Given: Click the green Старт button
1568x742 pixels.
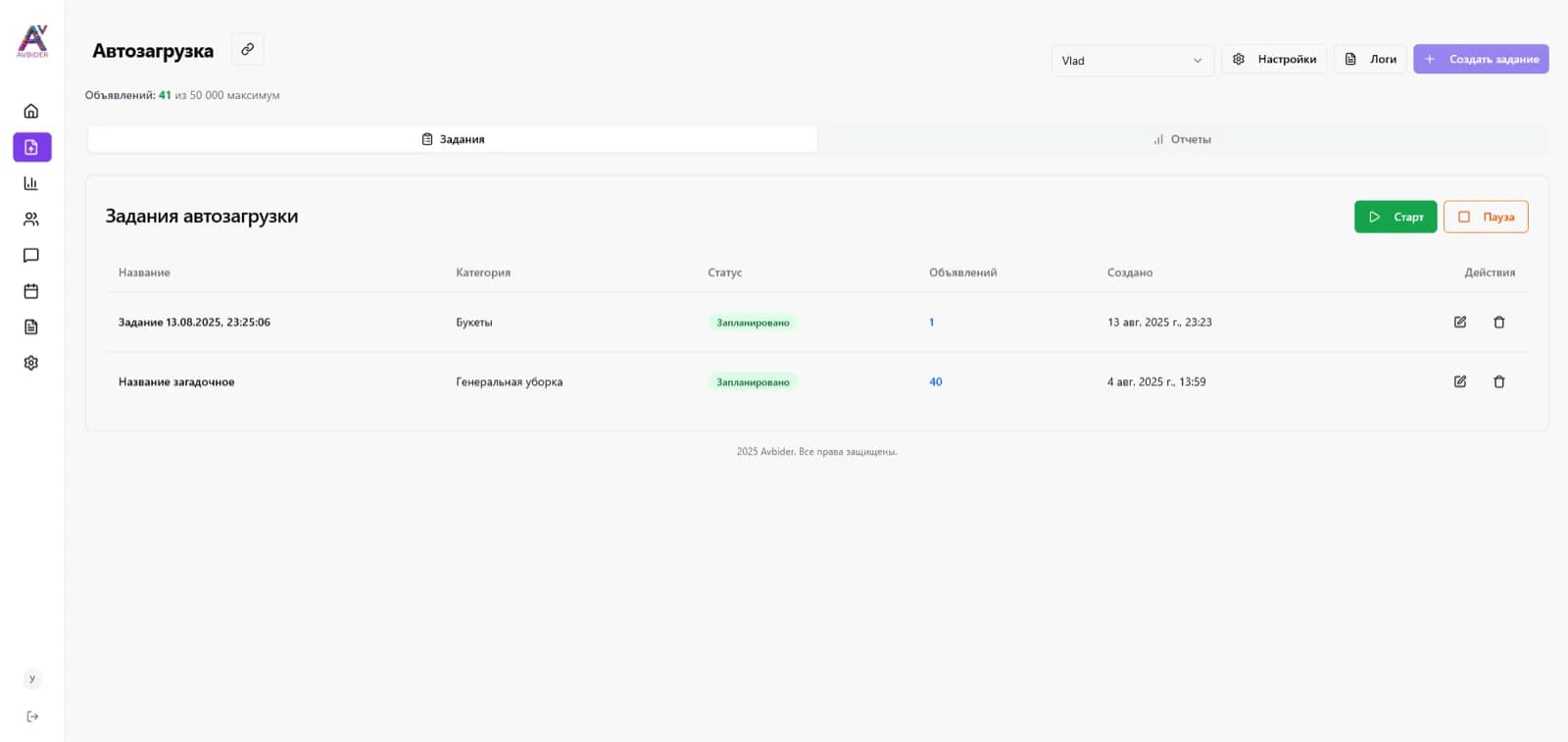Looking at the screenshot, I should coord(1396,217).
